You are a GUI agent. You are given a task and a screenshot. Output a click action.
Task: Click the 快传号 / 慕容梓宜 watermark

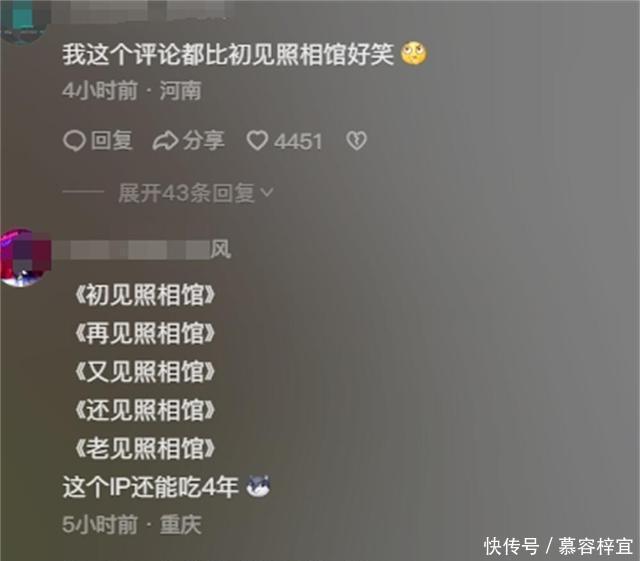click(558, 547)
